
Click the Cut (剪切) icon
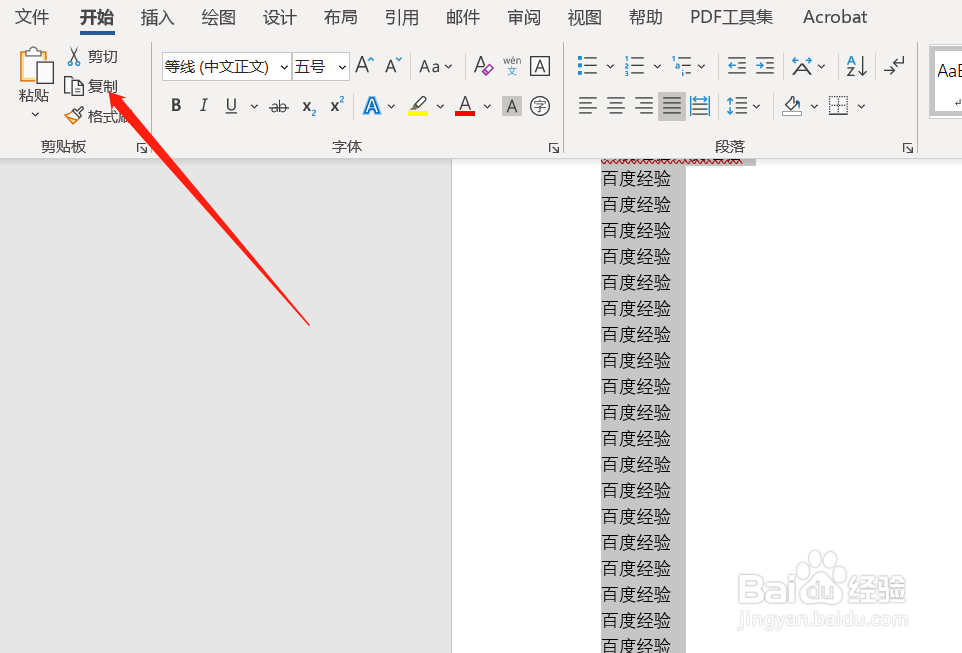(x=74, y=56)
